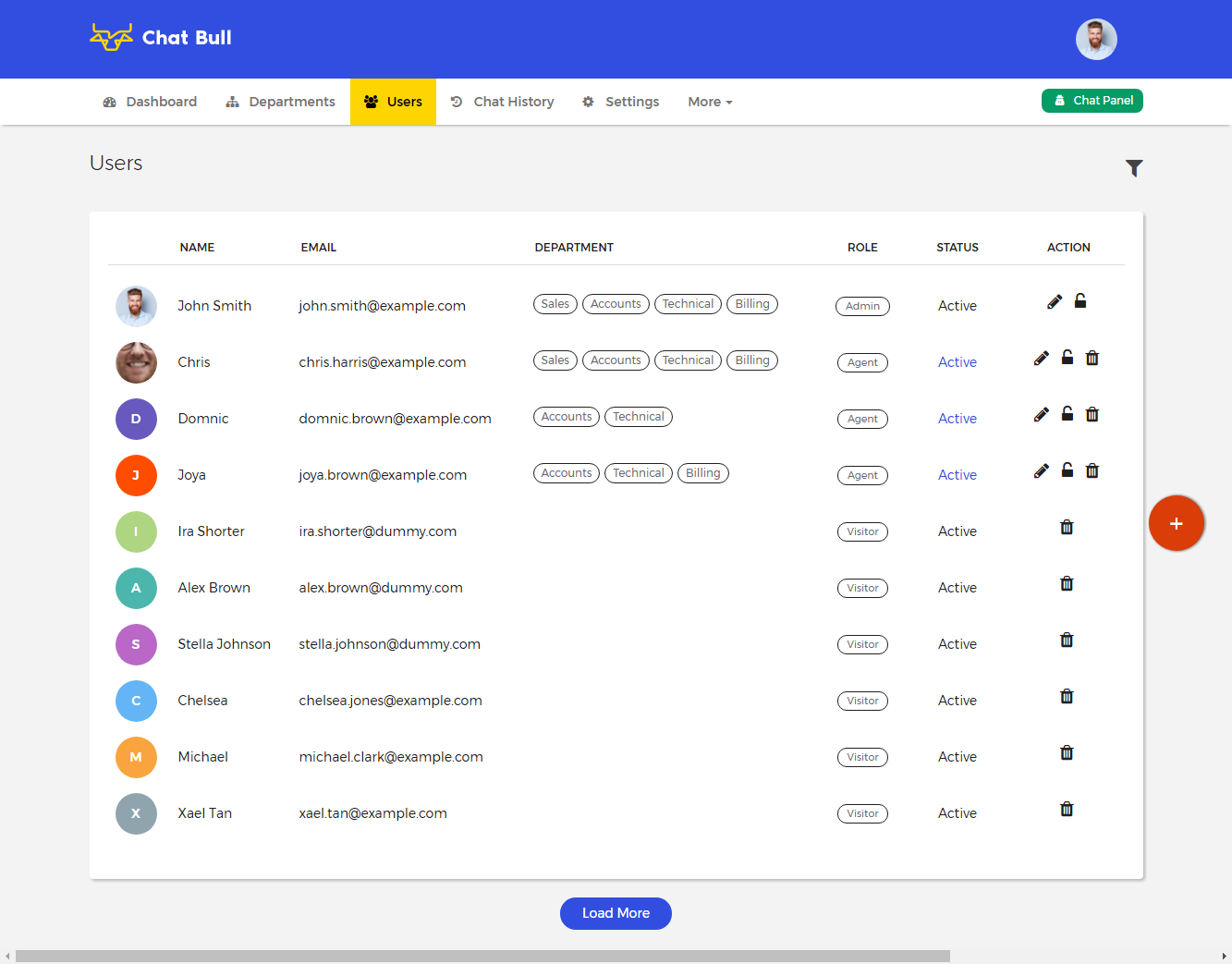The image size is (1232, 964).
Task: Click Active status link for Joya
Action: point(958,475)
